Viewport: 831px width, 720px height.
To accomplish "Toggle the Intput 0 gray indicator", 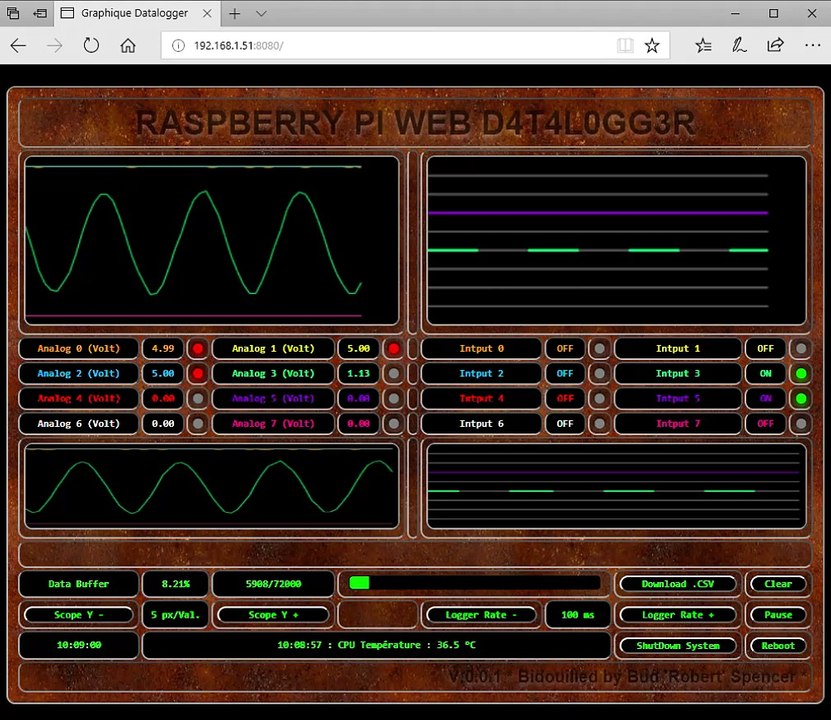I will 599,349.
